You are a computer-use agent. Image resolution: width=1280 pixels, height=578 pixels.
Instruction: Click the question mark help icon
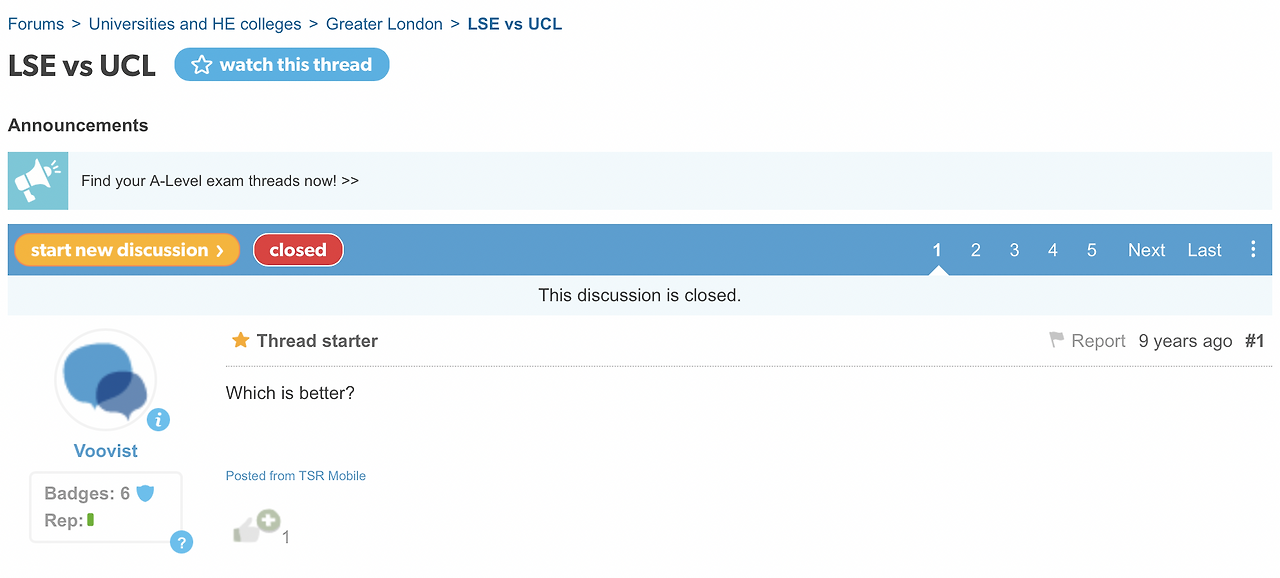pyautogui.click(x=181, y=542)
